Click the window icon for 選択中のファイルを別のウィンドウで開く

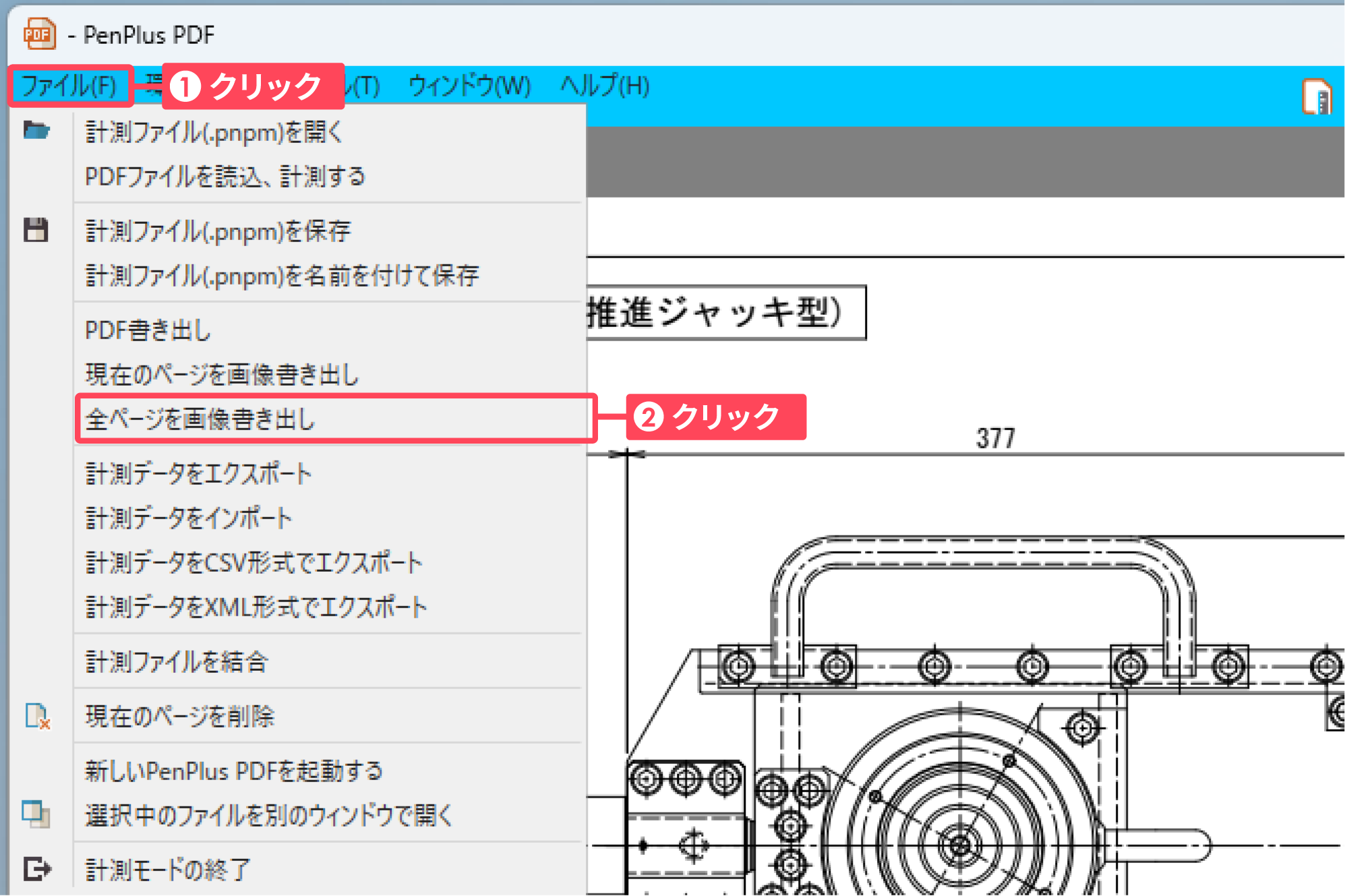(36, 814)
